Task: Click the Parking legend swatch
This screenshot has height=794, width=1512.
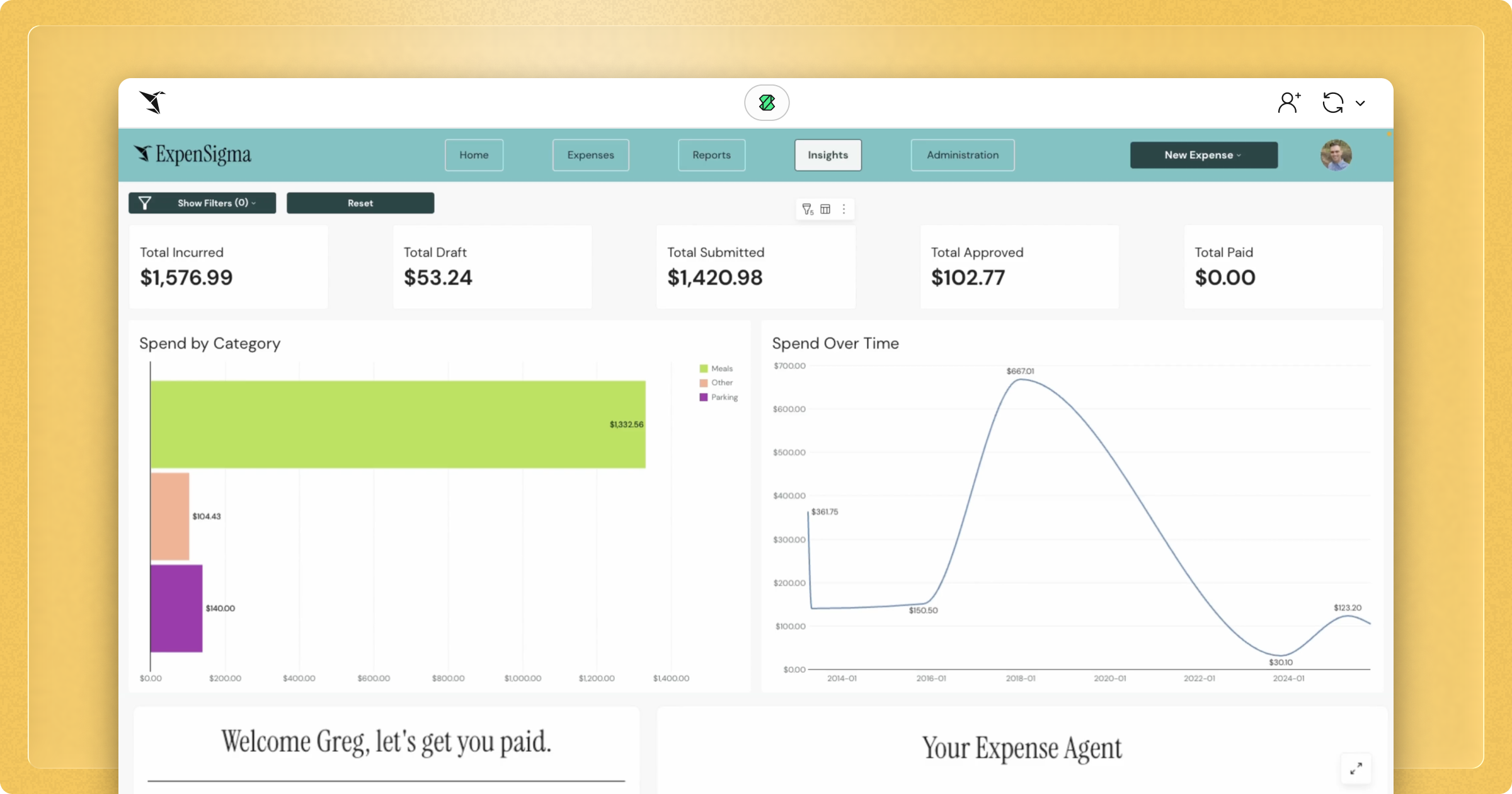Action: pos(704,397)
